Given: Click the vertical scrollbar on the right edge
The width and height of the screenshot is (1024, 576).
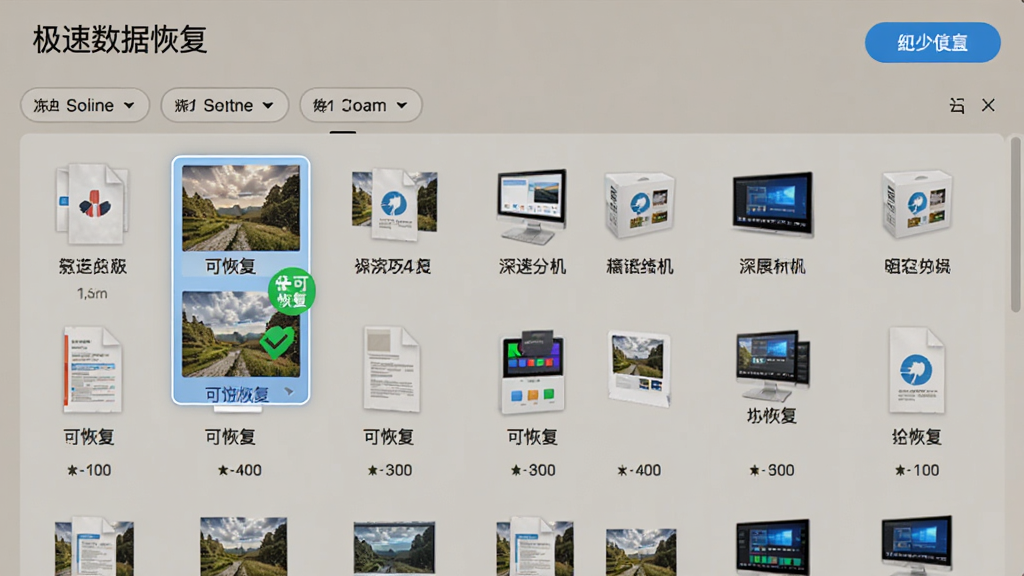Looking at the screenshot, I should tap(1016, 223).
